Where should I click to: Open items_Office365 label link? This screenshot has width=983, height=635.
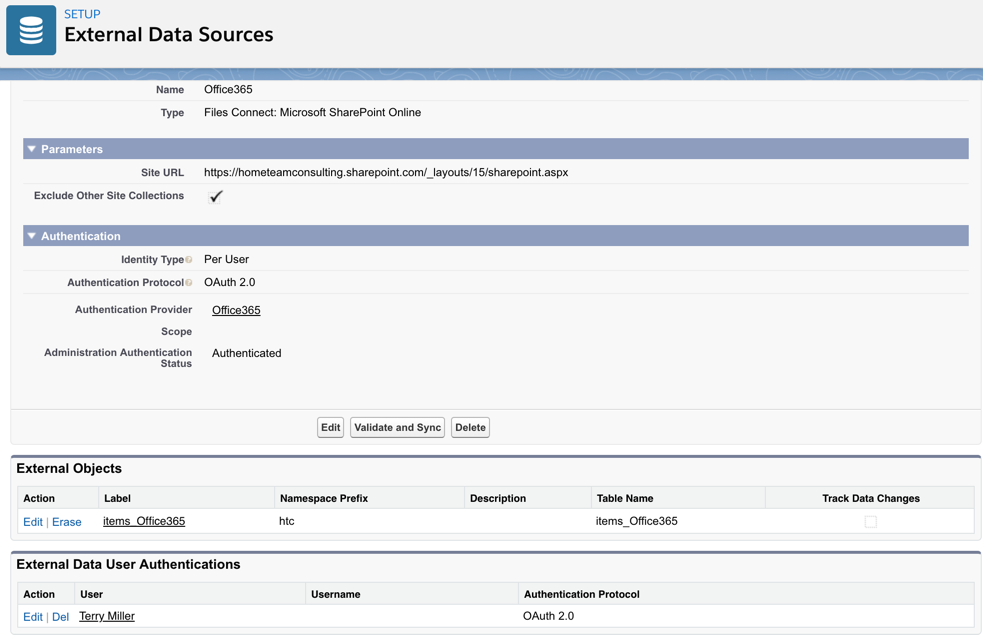click(144, 521)
